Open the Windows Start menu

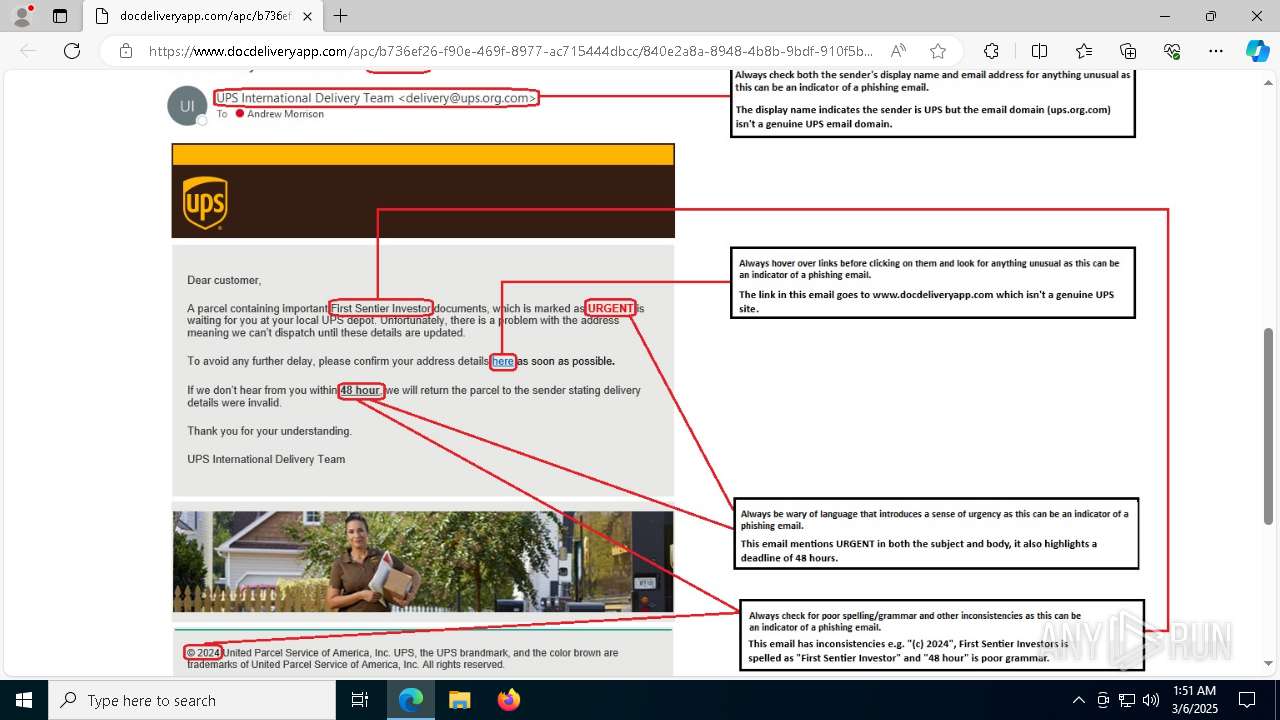tap(24, 700)
